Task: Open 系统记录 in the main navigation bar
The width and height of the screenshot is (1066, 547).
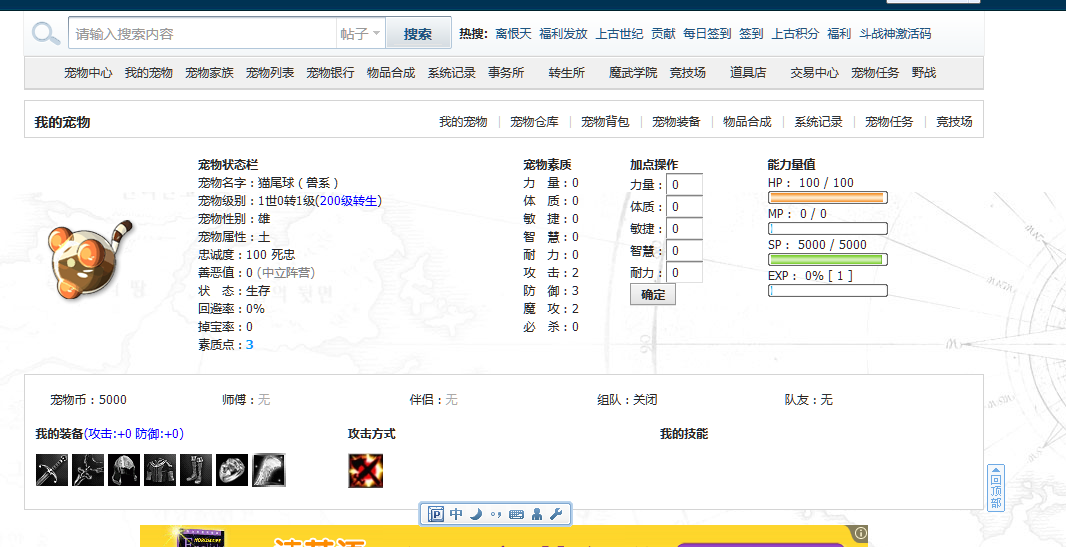Action: tap(451, 73)
